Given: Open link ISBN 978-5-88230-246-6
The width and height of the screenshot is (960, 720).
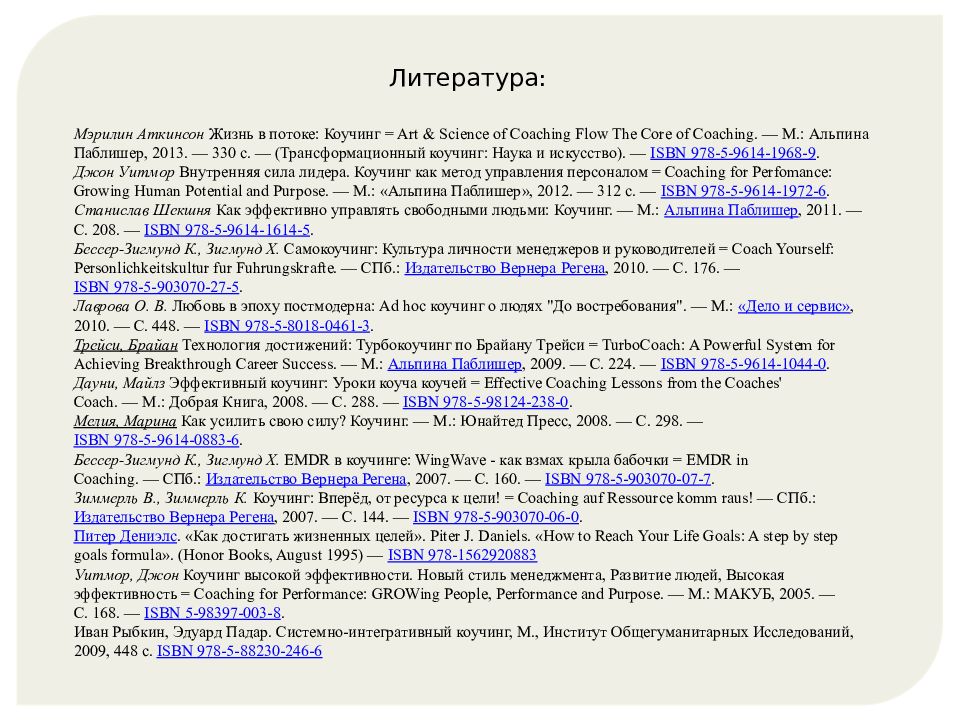Looking at the screenshot, I should [239, 651].
